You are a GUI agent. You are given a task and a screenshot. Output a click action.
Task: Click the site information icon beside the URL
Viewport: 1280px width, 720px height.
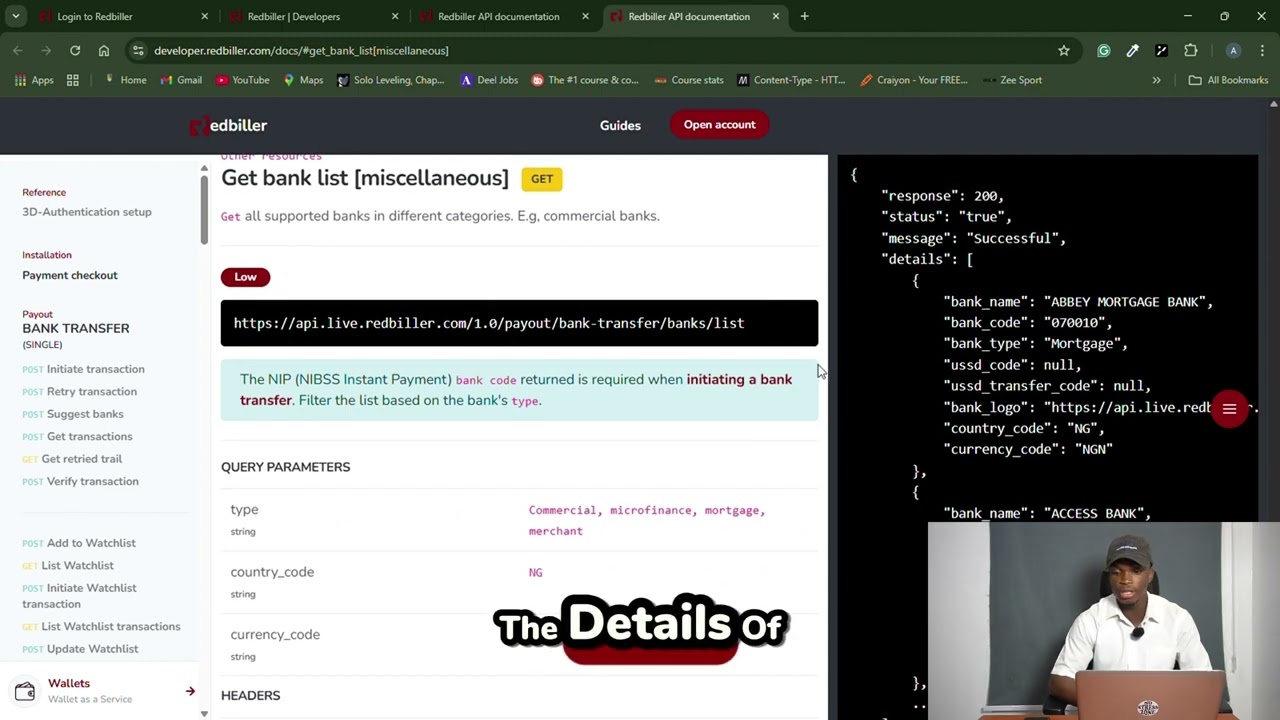(x=138, y=50)
